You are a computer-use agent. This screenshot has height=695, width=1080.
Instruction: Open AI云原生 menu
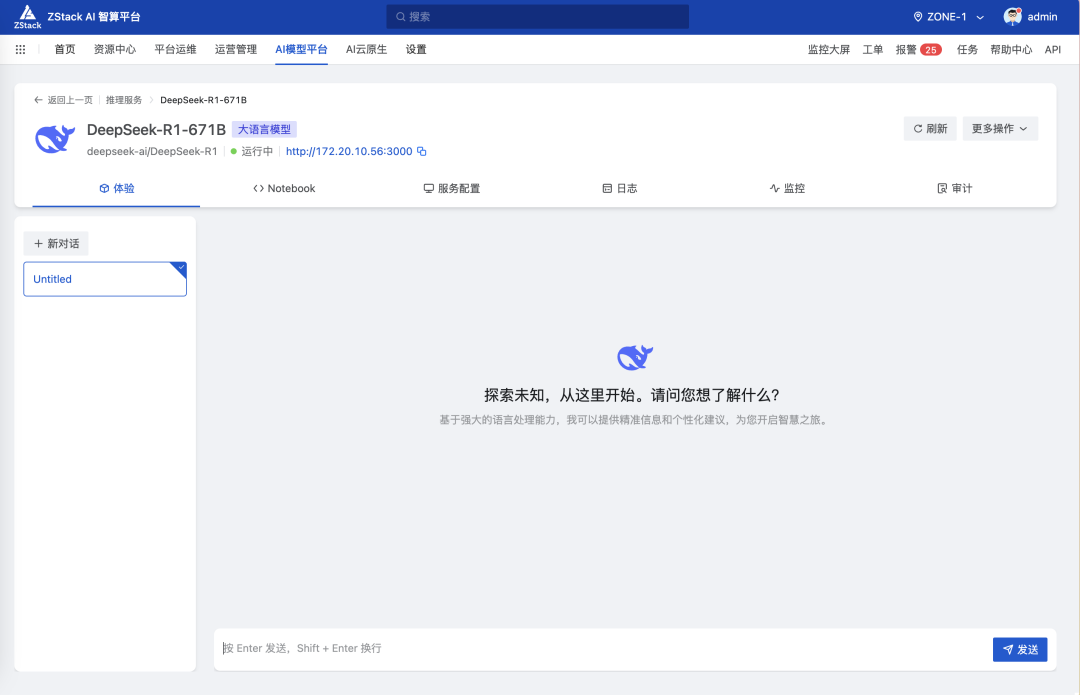point(366,50)
